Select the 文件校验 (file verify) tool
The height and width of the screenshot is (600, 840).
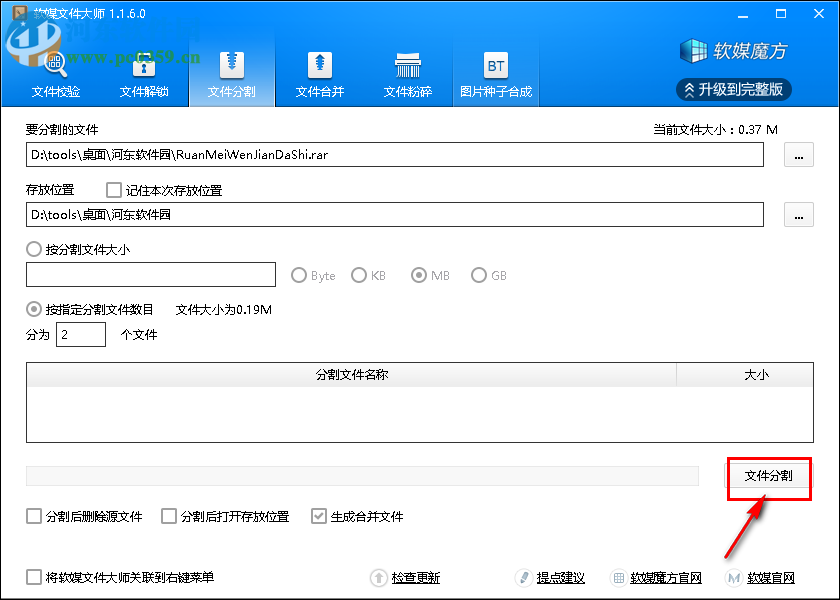[55, 73]
